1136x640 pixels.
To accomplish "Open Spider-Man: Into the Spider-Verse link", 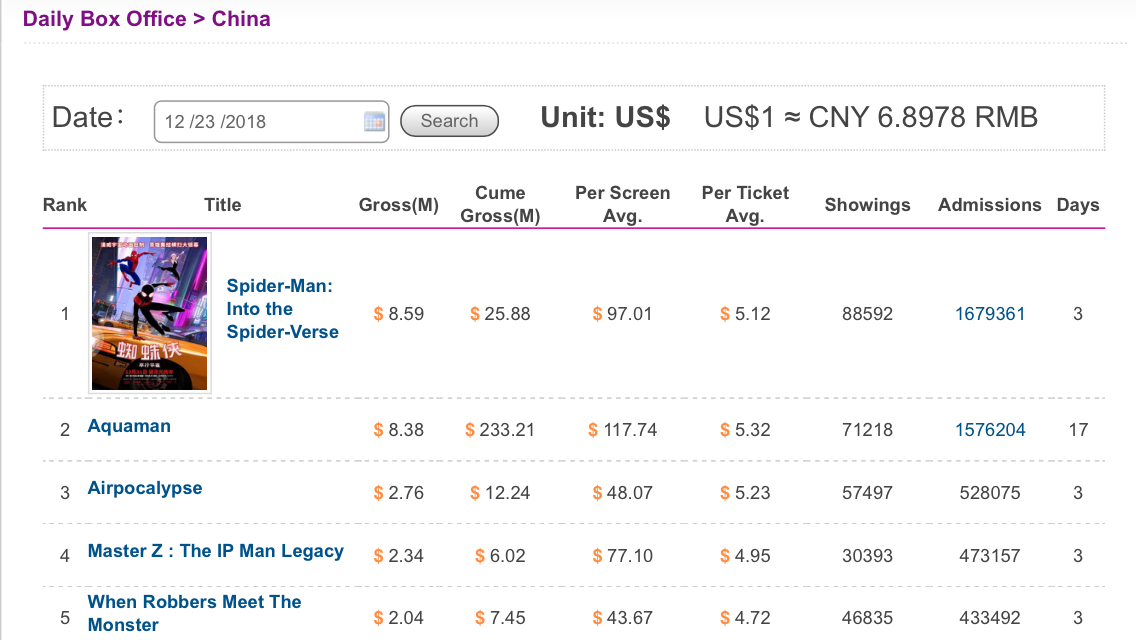I will tap(282, 309).
